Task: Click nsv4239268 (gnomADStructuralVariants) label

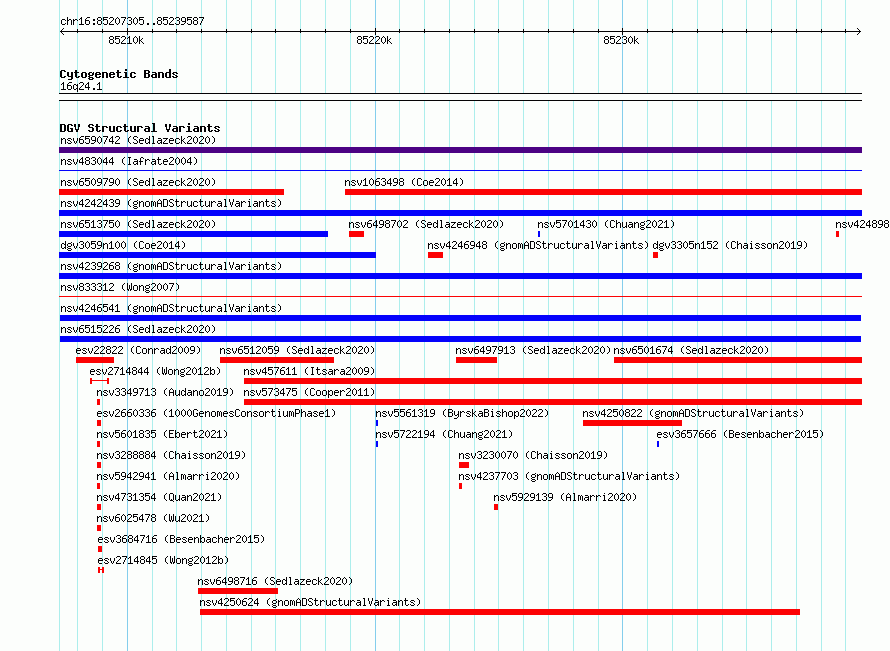Action: click(171, 266)
